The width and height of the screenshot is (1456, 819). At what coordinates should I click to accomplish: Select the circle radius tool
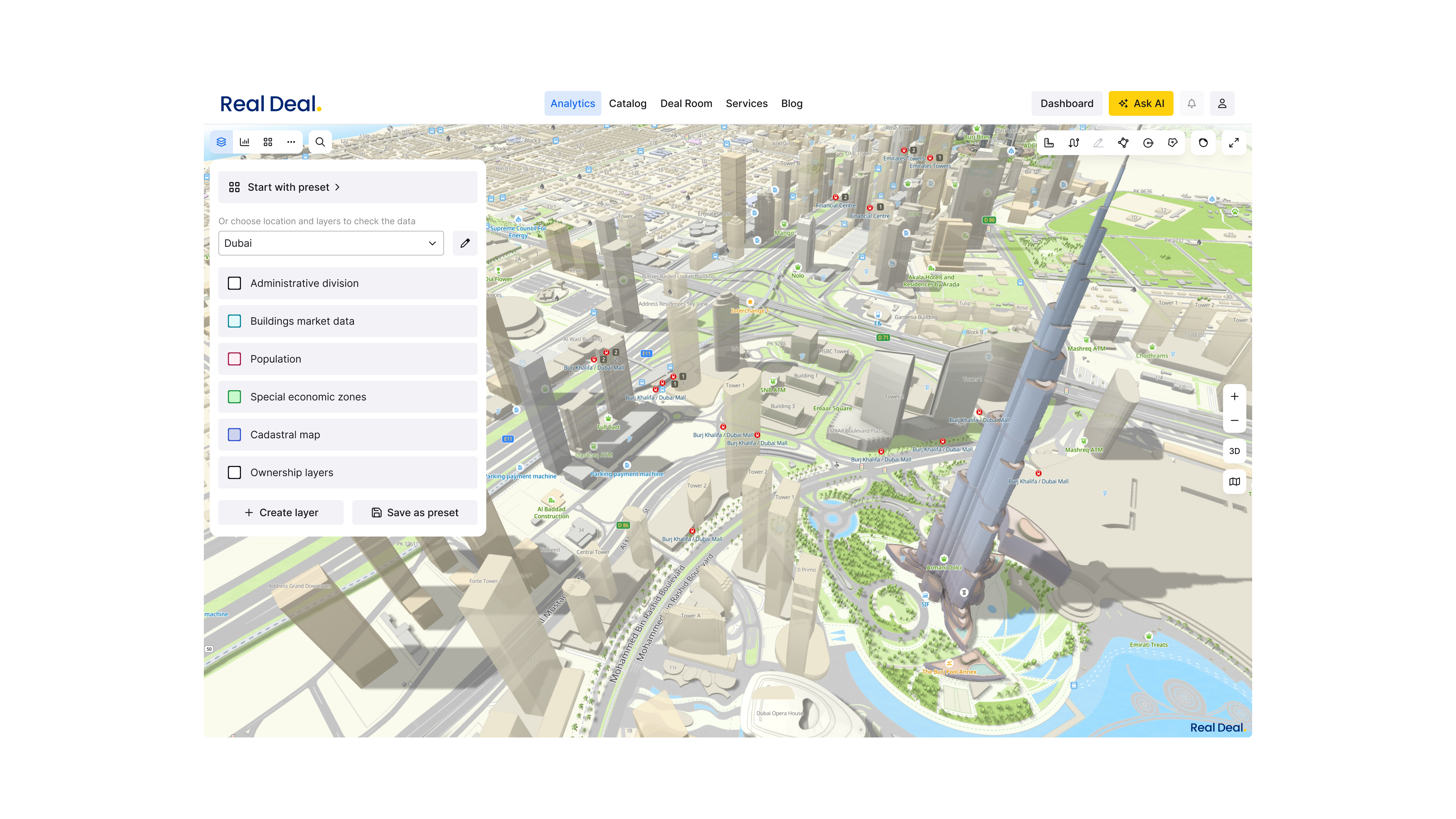1148,143
